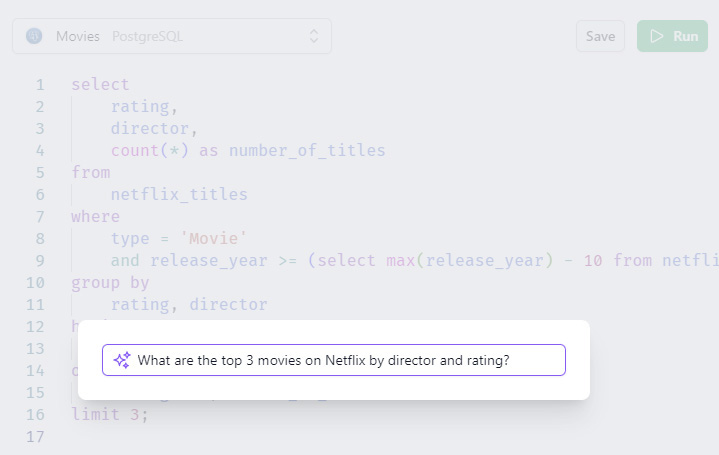
Task: Save the current query
Action: (600, 36)
